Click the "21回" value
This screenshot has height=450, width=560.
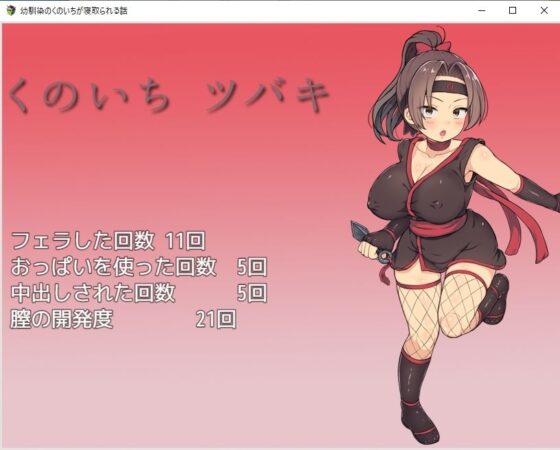point(216,319)
